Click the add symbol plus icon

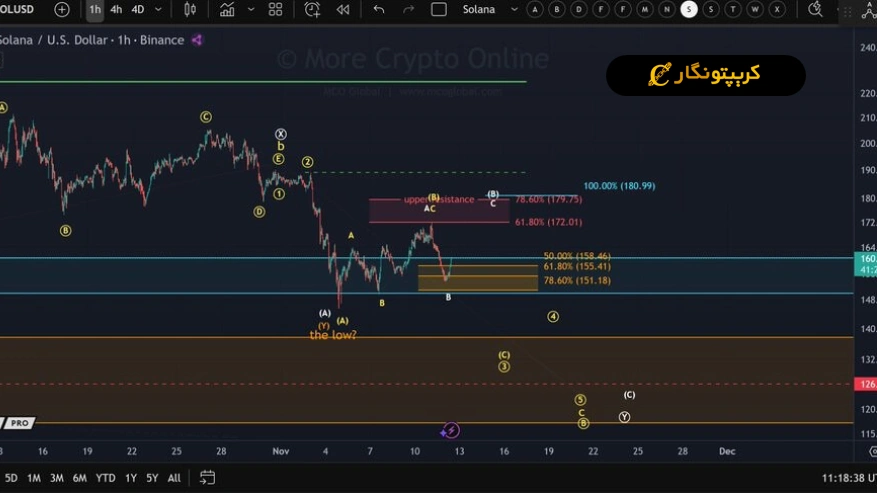pyautogui.click(x=62, y=10)
